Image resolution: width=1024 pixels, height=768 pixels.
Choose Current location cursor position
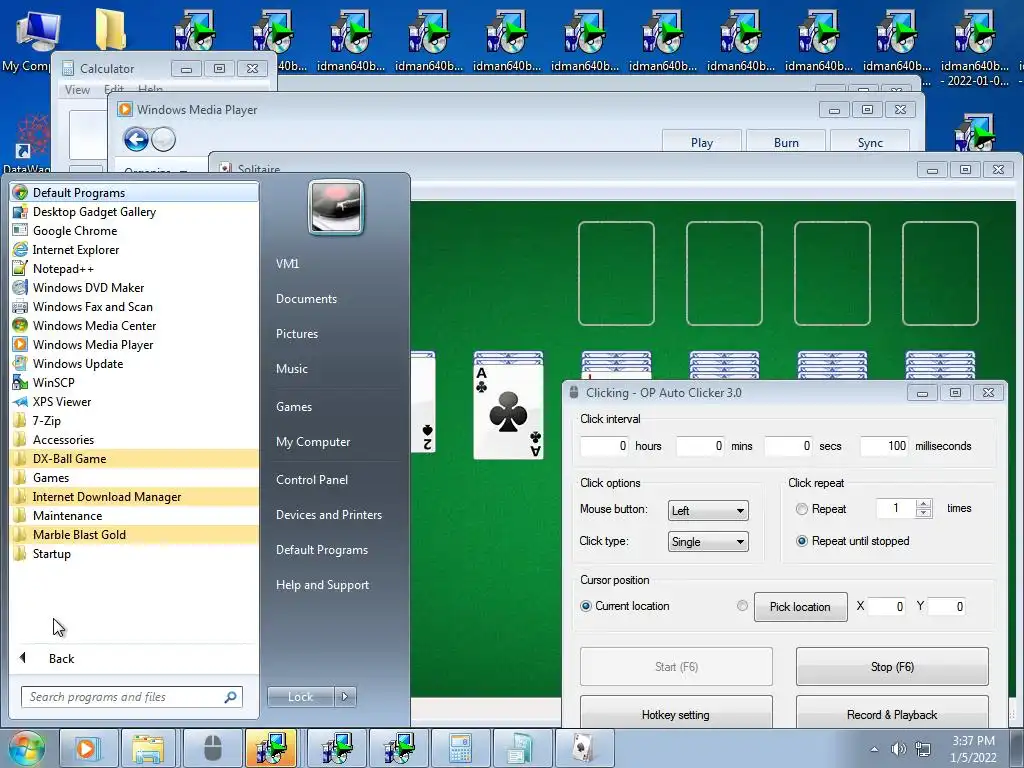(586, 606)
